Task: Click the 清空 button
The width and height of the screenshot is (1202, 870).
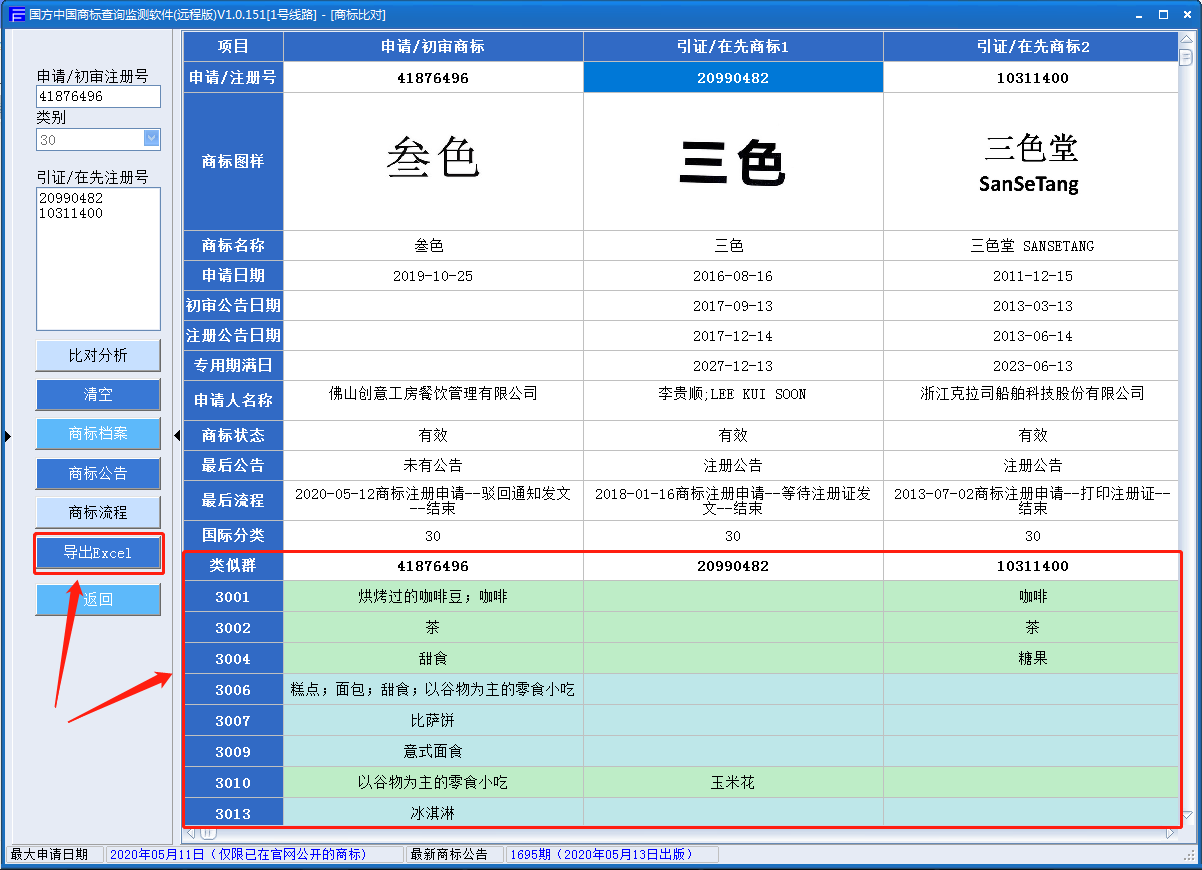Action: [98, 394]
